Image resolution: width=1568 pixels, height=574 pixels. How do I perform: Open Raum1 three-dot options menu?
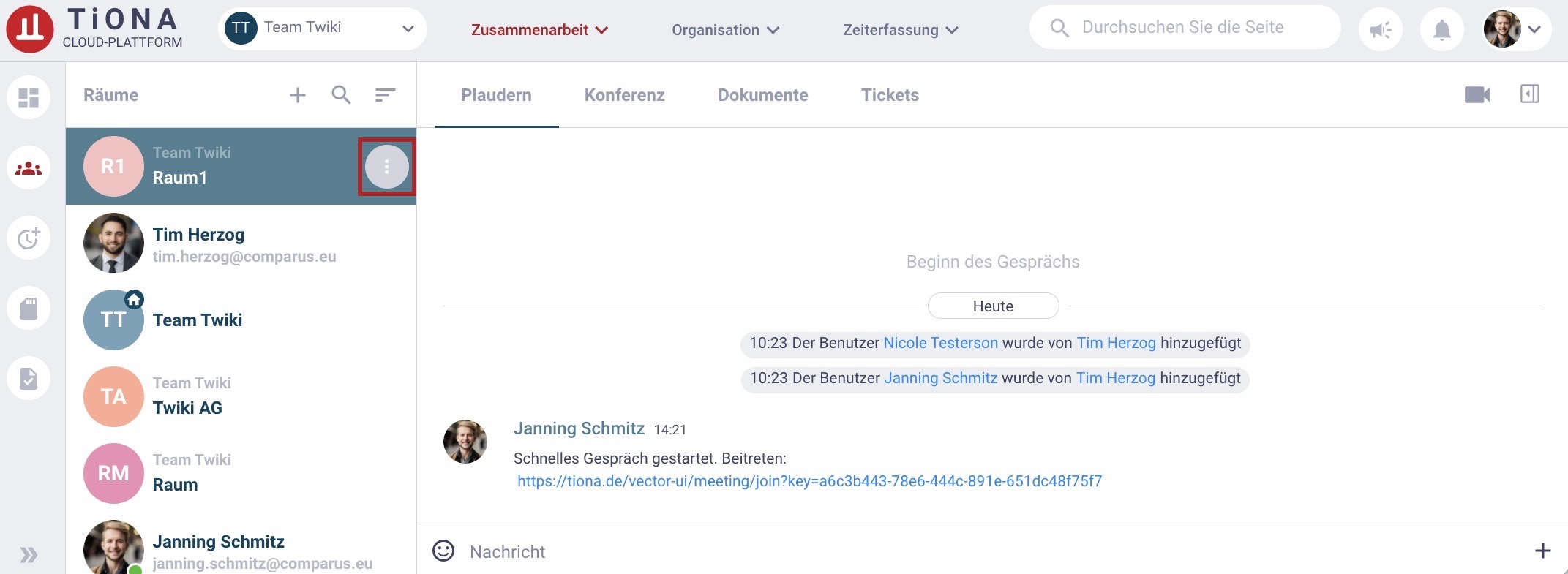pos(386,167)
